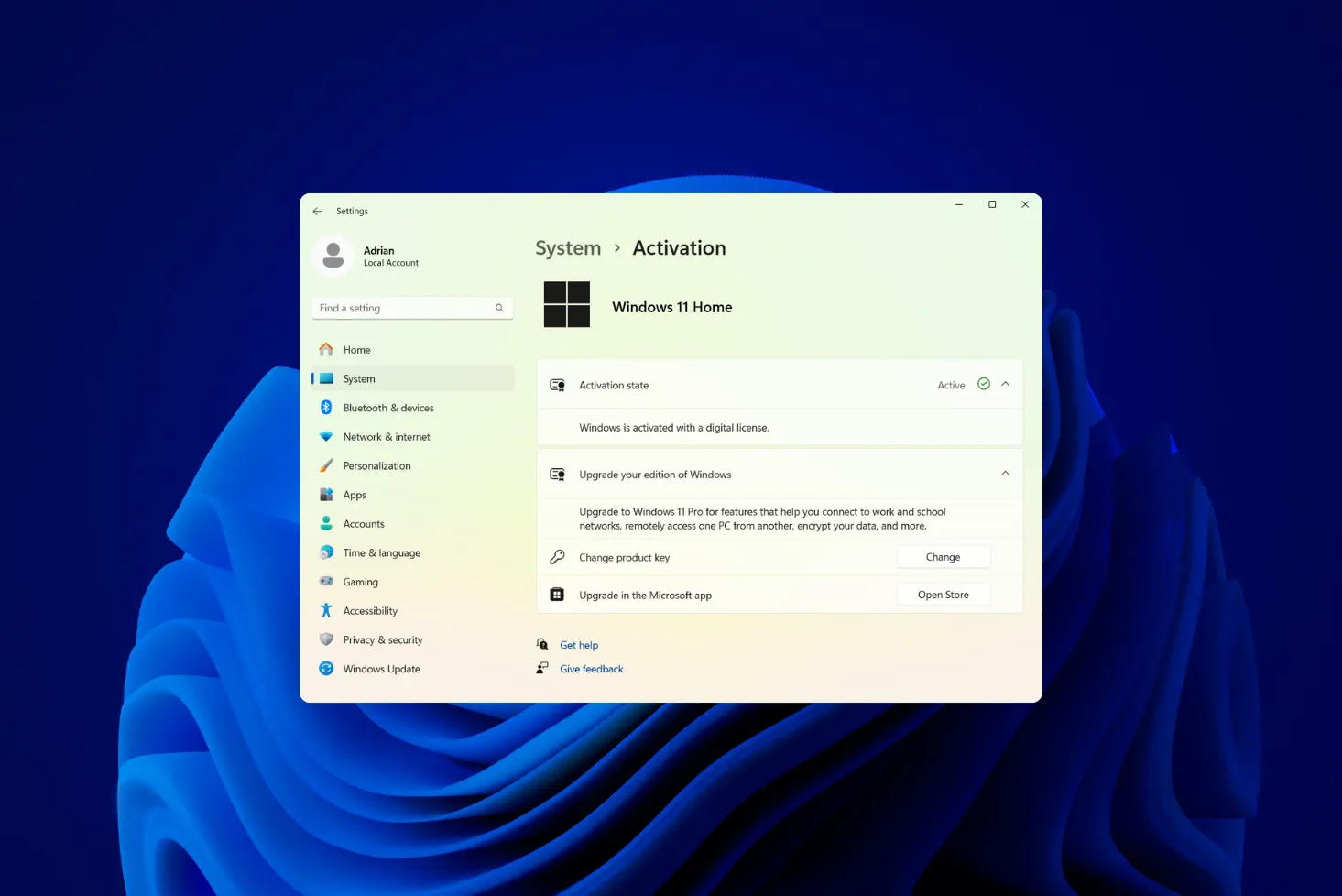Click the Windows 11 logo

coord(567,304)
